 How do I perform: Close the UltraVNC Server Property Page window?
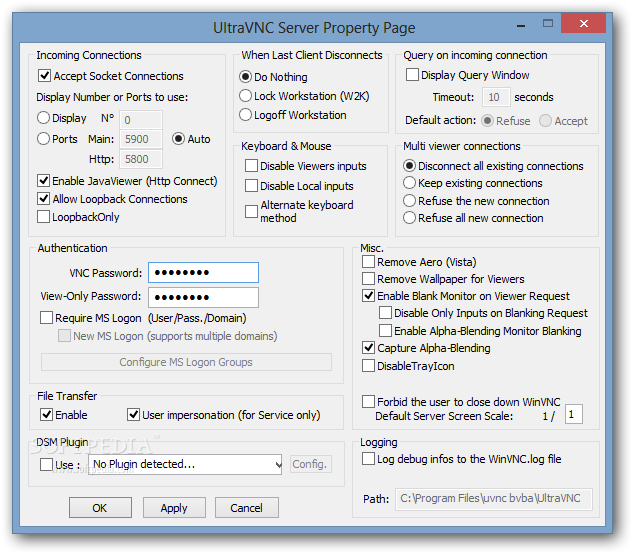pyautogui.click(x=583, y=23)
